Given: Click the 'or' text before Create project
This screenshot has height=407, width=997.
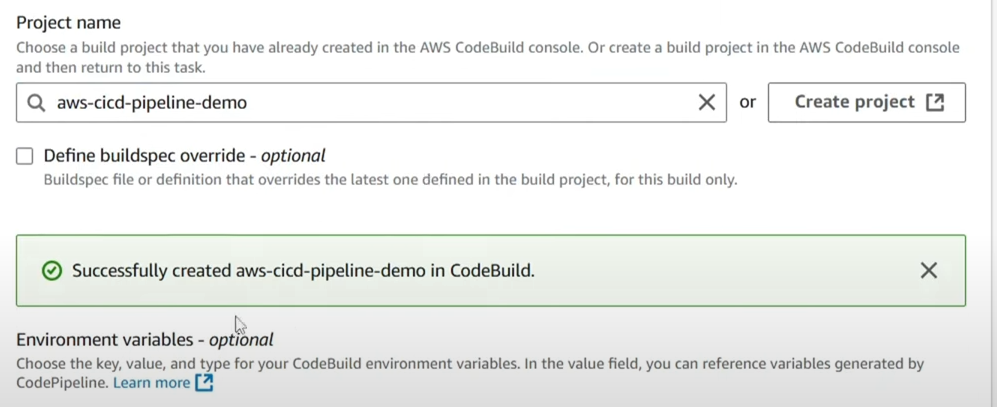Looking at the screenshot, I should pos(748,102).
